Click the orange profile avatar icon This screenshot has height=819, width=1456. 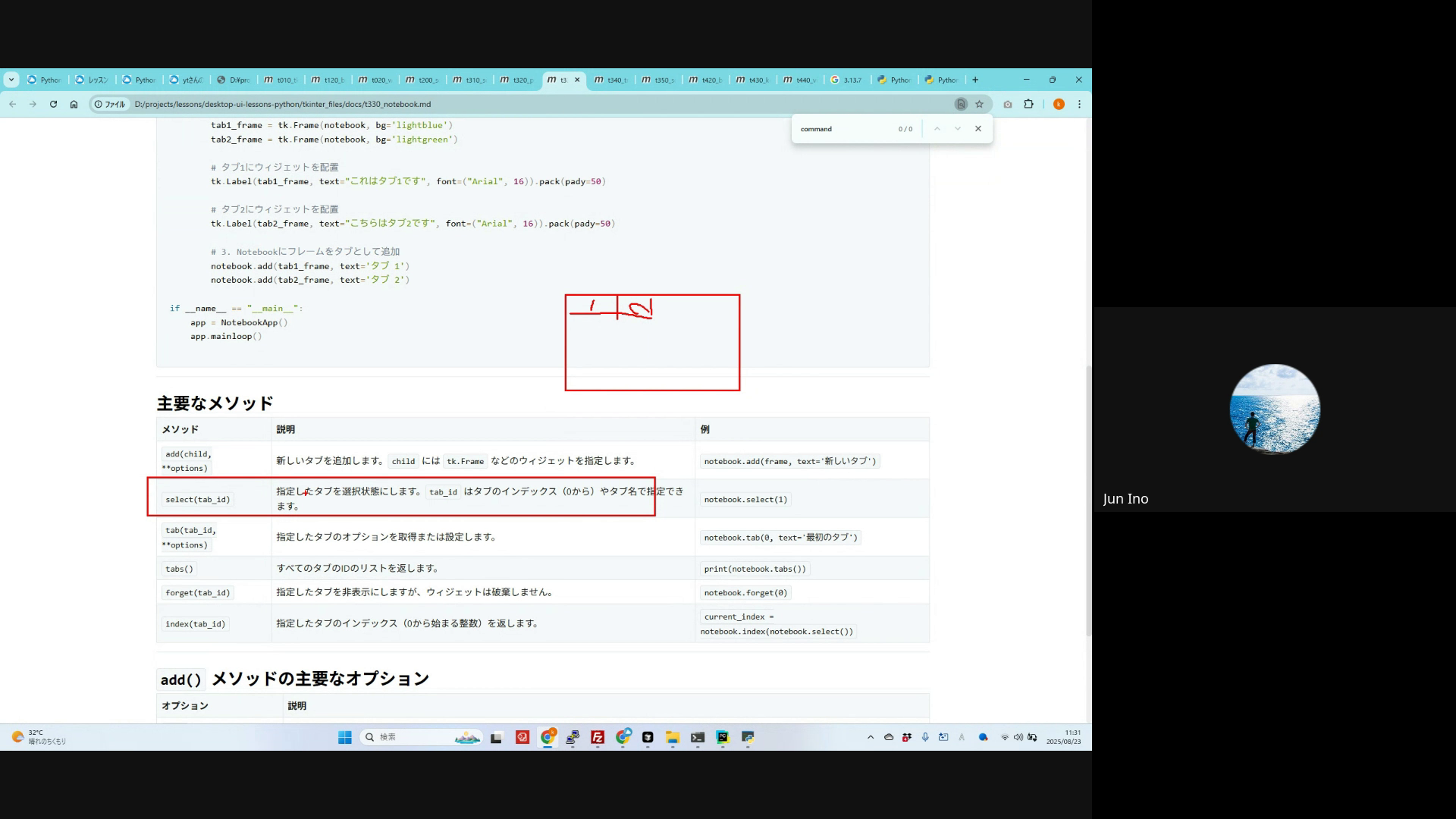pos(1059,105)
